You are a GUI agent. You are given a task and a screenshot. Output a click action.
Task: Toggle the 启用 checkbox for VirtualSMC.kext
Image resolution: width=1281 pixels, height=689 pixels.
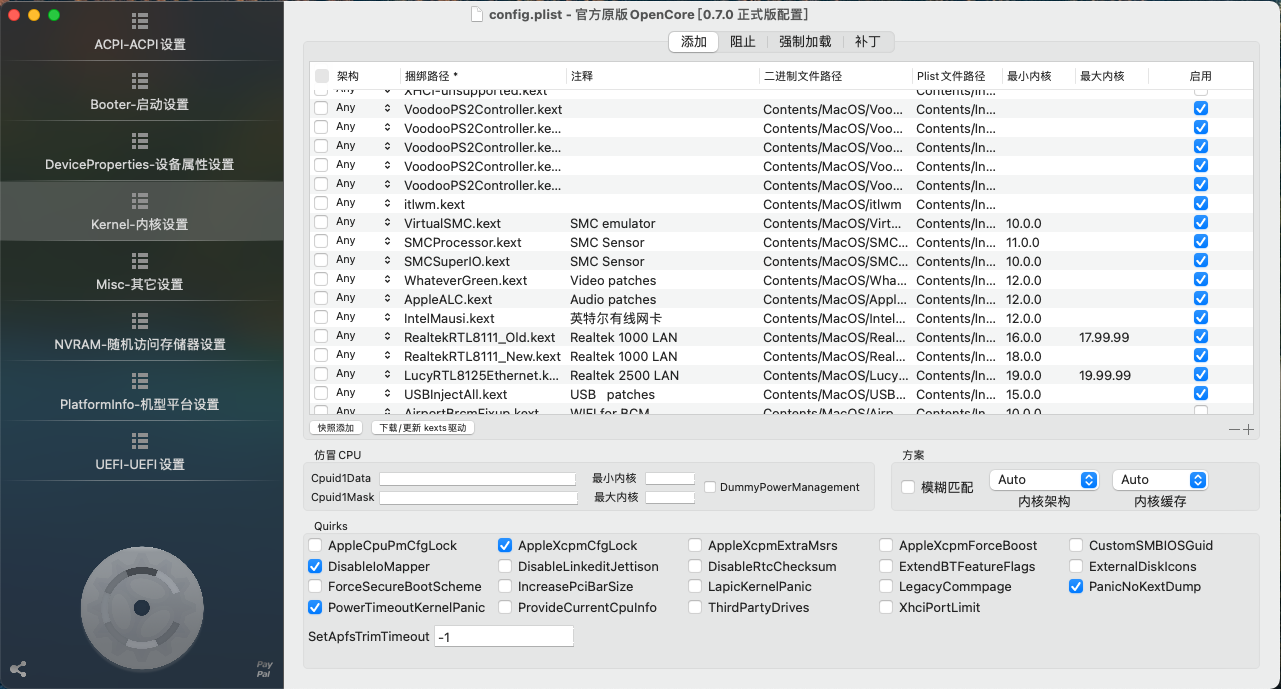point(1201,223)
